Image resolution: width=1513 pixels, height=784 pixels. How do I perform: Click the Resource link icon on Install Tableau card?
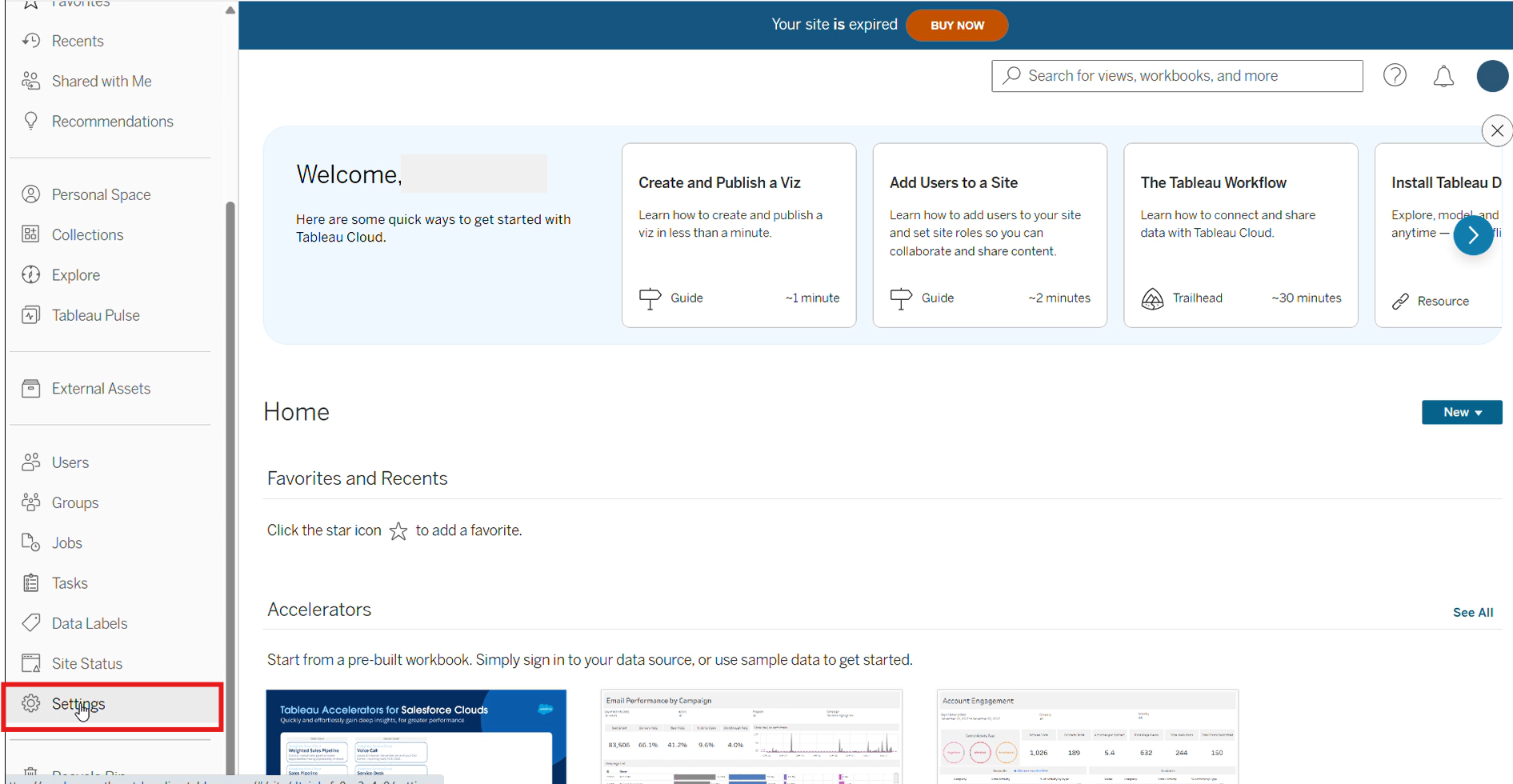1400,302
